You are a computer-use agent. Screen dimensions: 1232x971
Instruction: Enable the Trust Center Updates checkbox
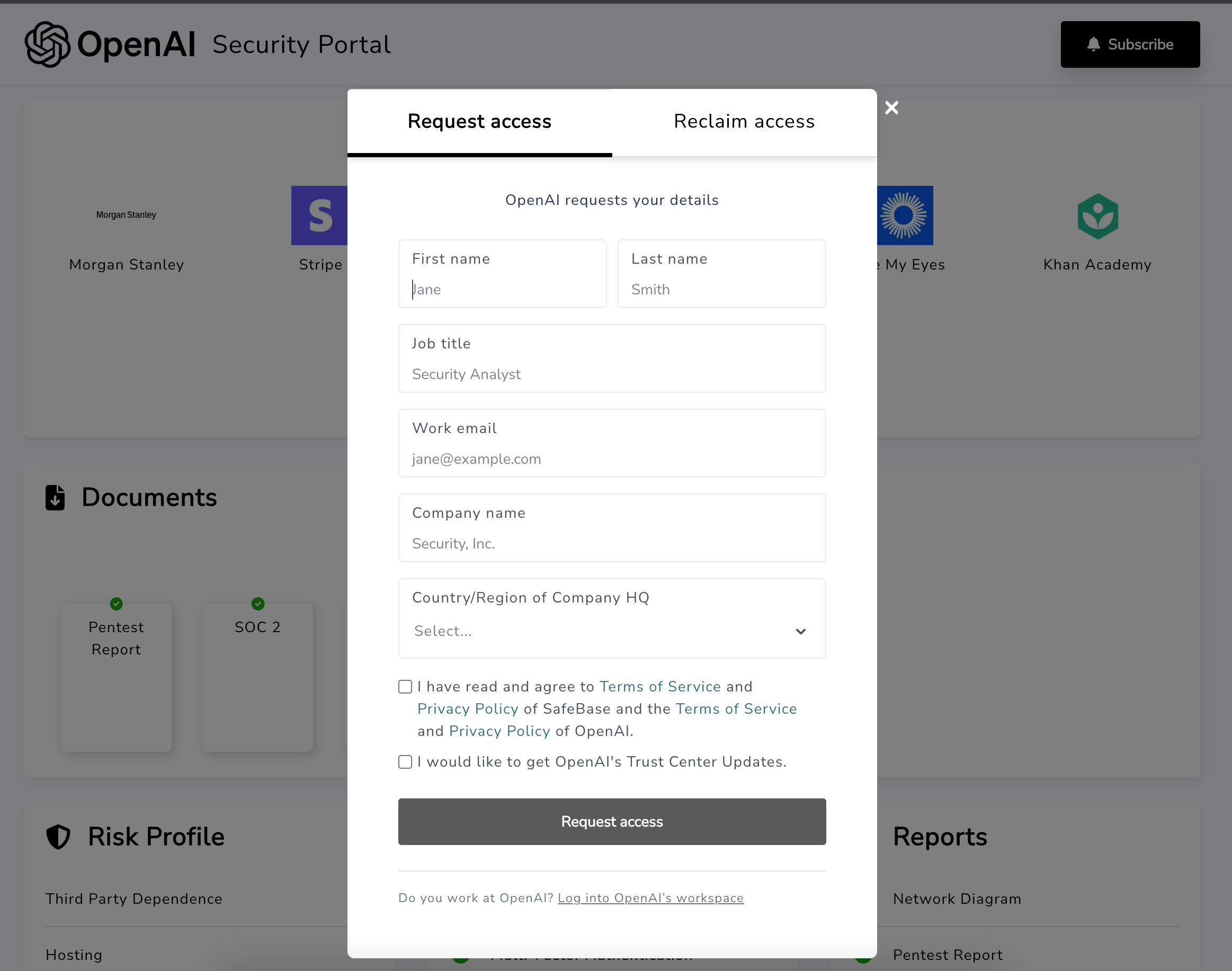(x=405, y=762)
